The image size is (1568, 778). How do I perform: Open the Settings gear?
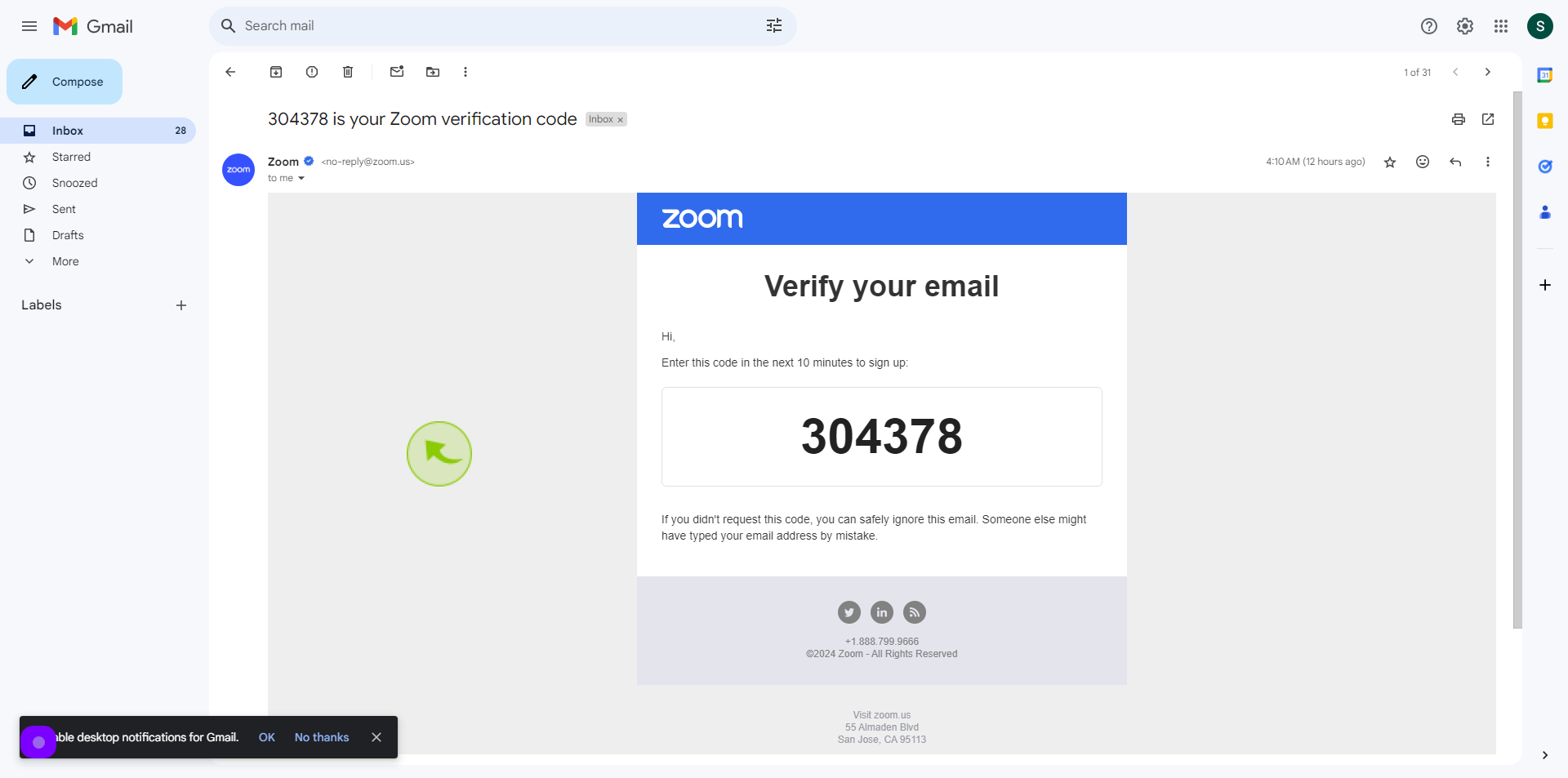[1465, 26]
